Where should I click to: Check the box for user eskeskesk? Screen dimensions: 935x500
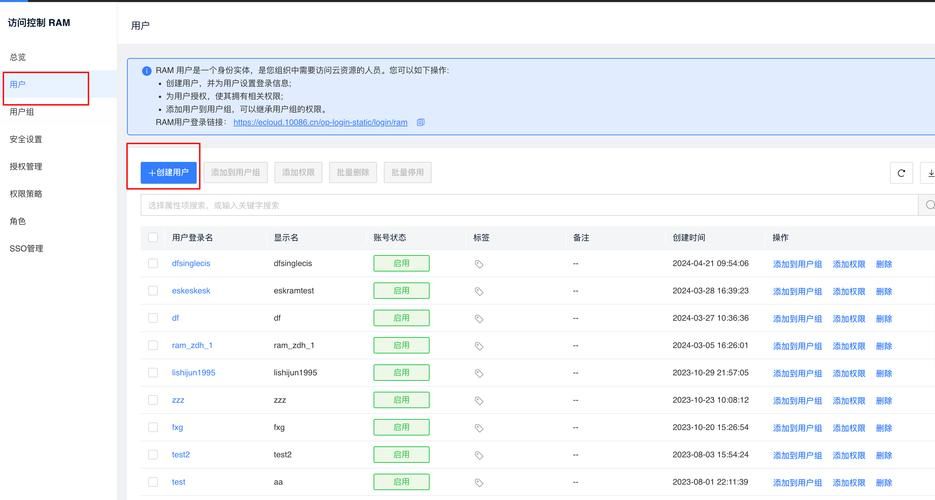click(x=153, y=291)
